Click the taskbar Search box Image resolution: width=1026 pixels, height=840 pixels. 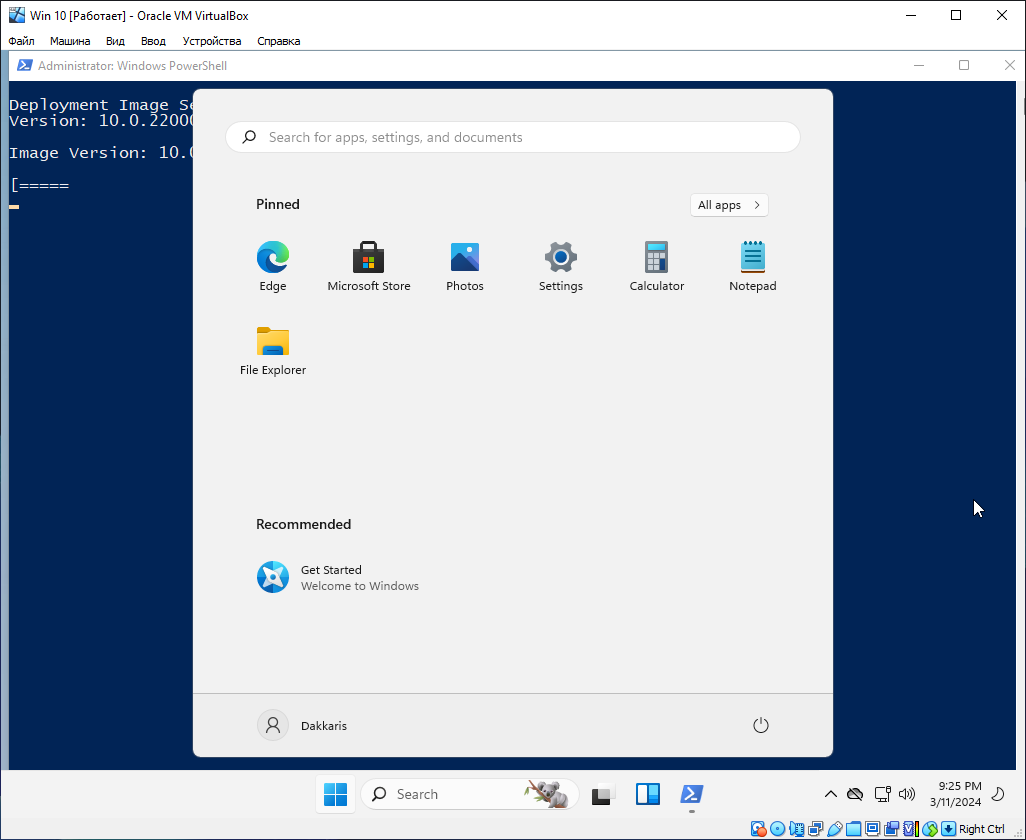tap(470, 794)
